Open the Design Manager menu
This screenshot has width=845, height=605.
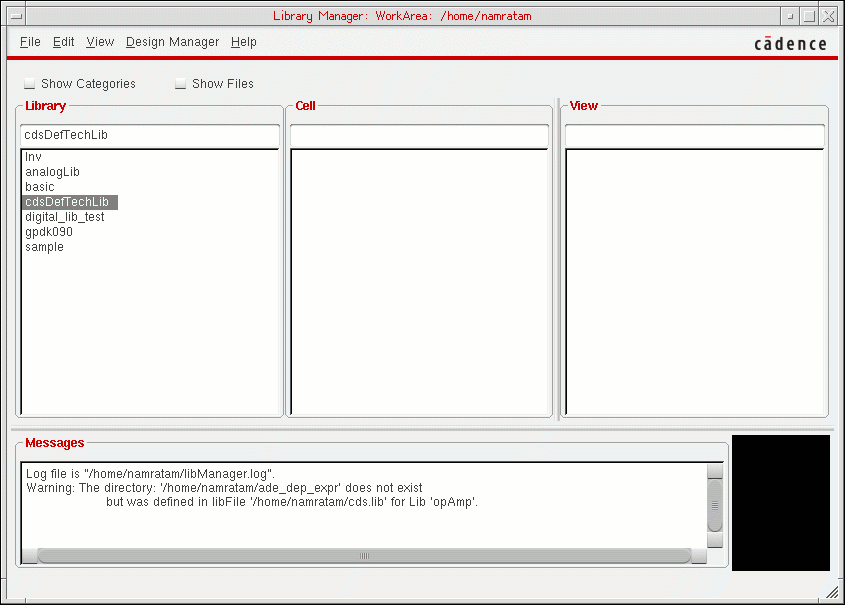coord(172,42)
